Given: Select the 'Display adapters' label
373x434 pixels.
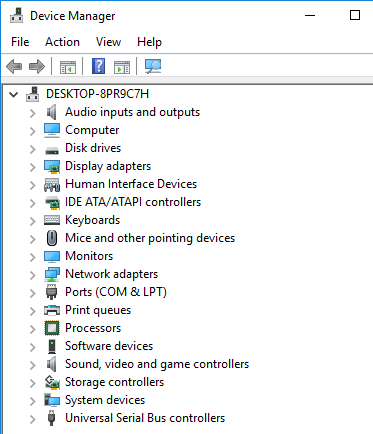Looking at the screenshot, I should (x=108, y=166).
